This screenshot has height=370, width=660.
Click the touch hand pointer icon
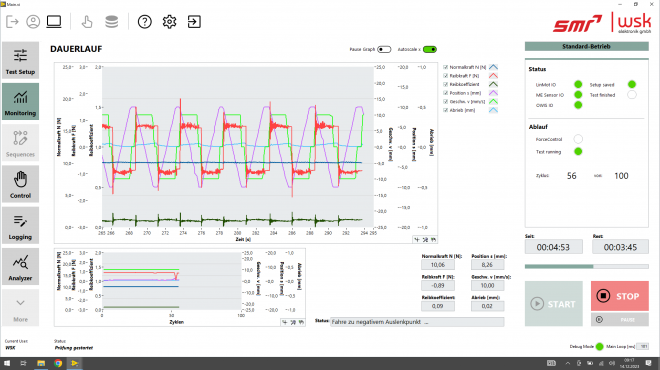(87, 21)
